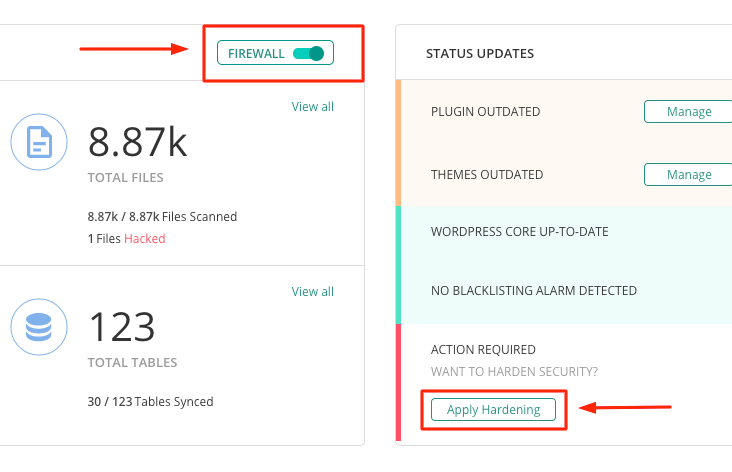
Task: Click the total files document icon
Action: click(39, 142)
